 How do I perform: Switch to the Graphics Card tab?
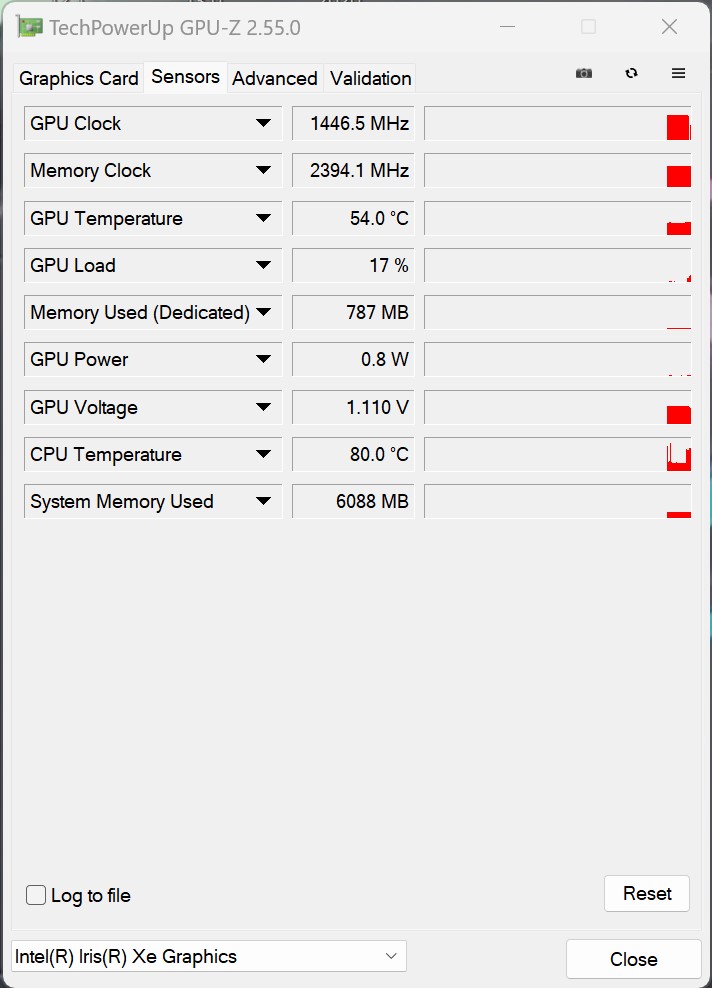78,78
